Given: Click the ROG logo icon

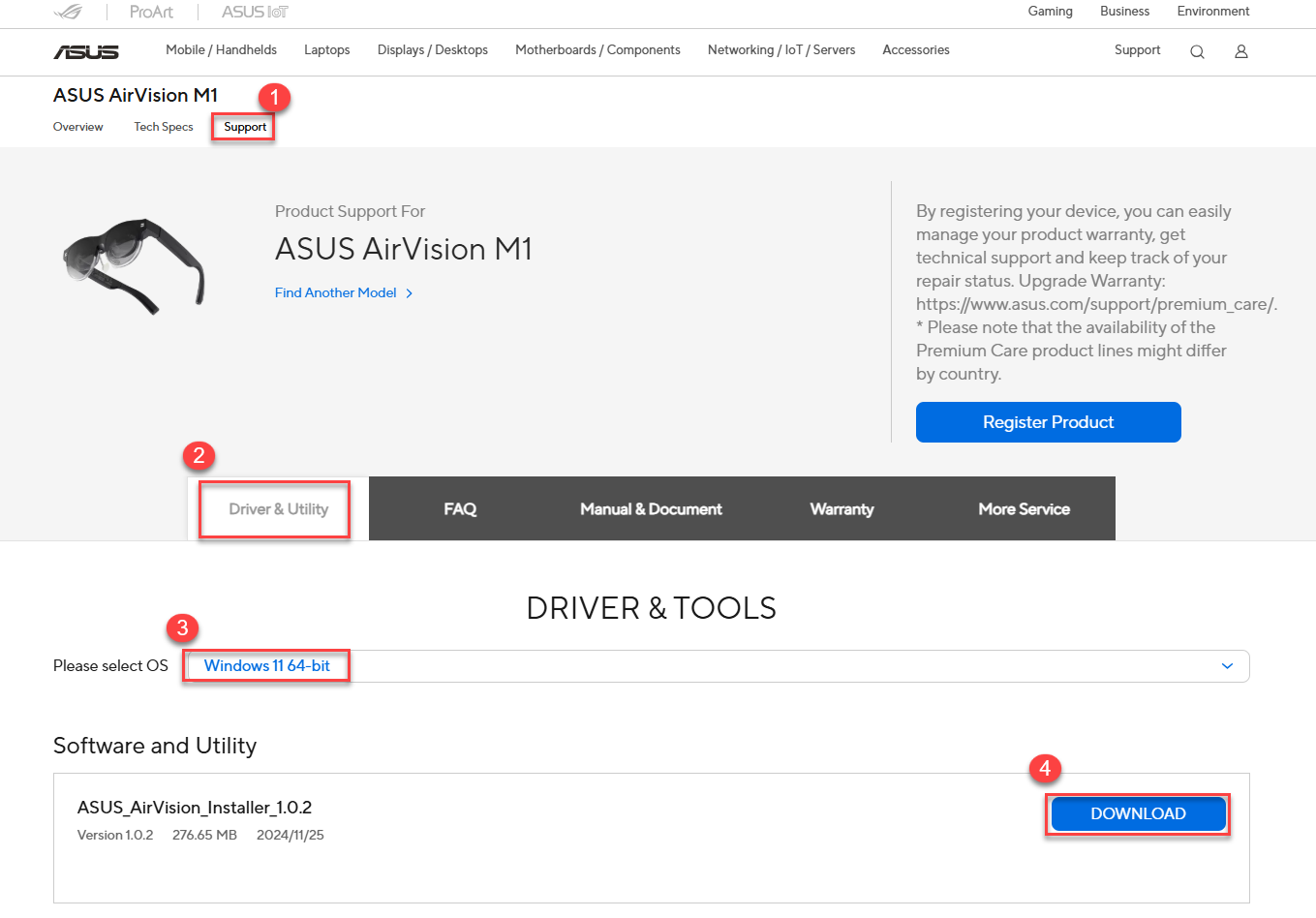Looking at the screenshot, I should pyautogui.click(x=68, y=12).
